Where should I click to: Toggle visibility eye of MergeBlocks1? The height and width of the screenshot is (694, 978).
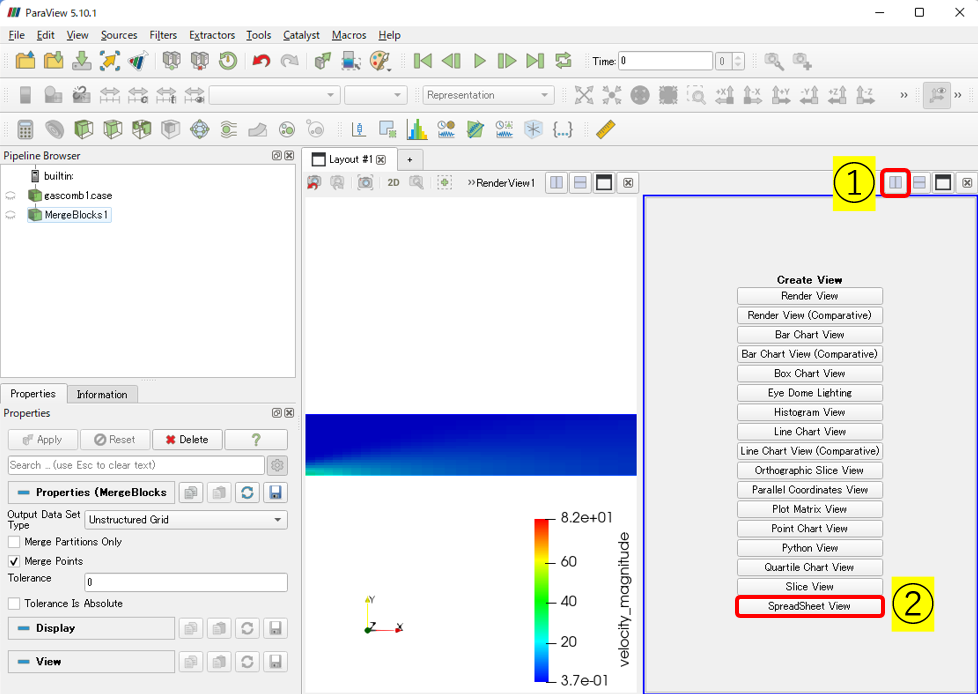(x=11, y=215)
